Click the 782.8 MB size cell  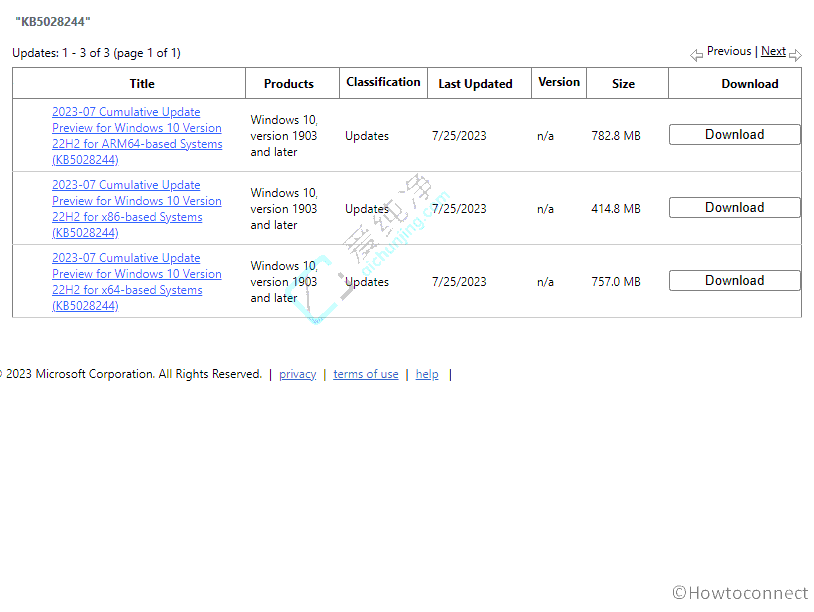pos(616,136)
